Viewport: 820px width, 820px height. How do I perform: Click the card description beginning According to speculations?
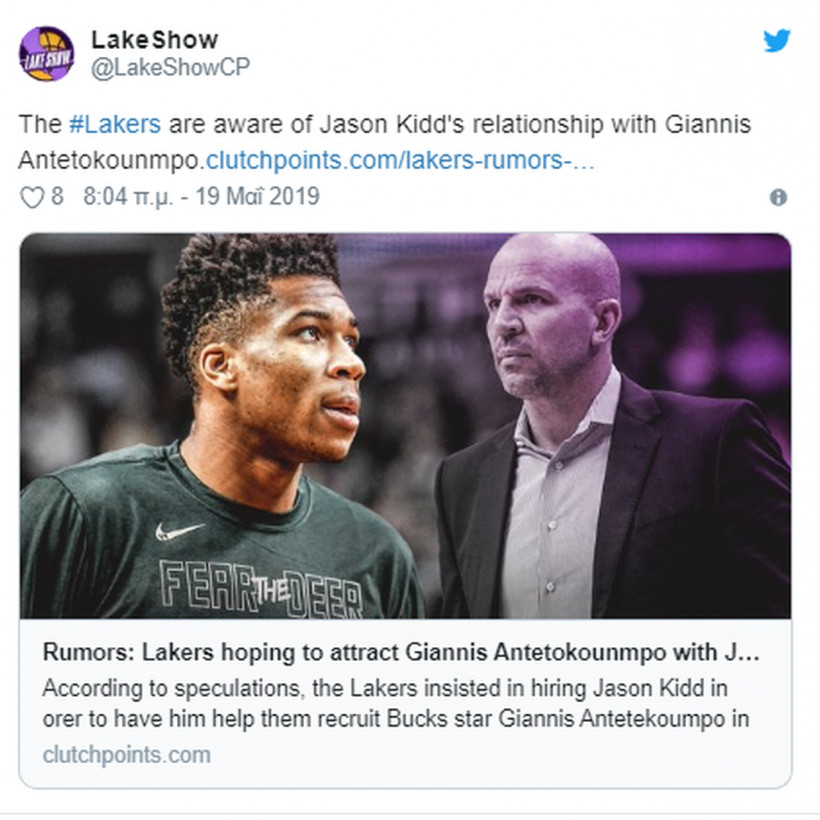tap(396, 703)
